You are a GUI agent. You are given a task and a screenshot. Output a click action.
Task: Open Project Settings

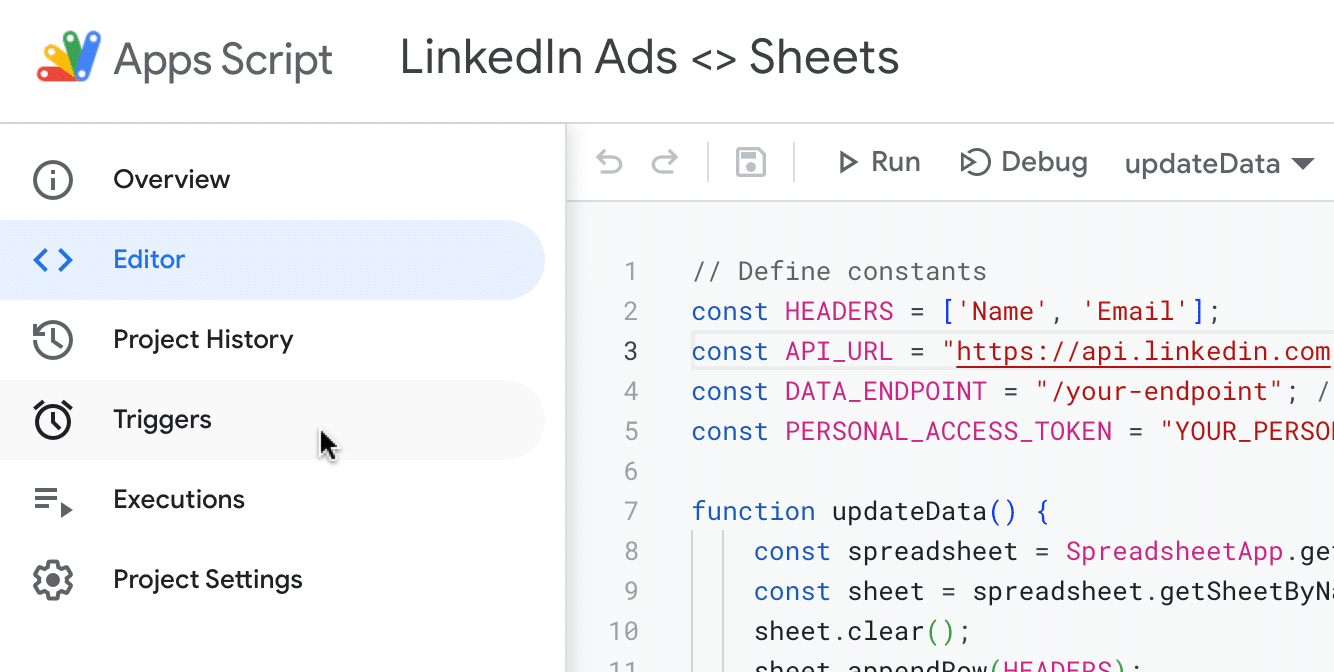point(272,580)
